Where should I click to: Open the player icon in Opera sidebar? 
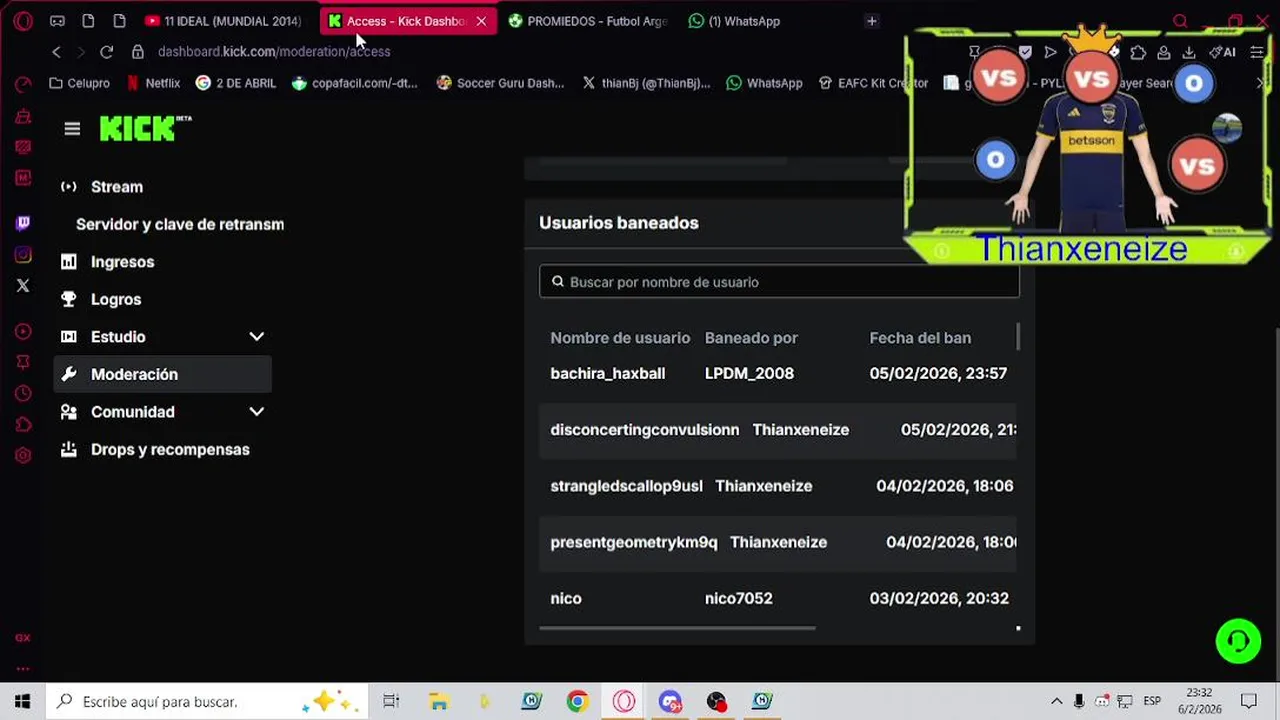coord(23,332)
